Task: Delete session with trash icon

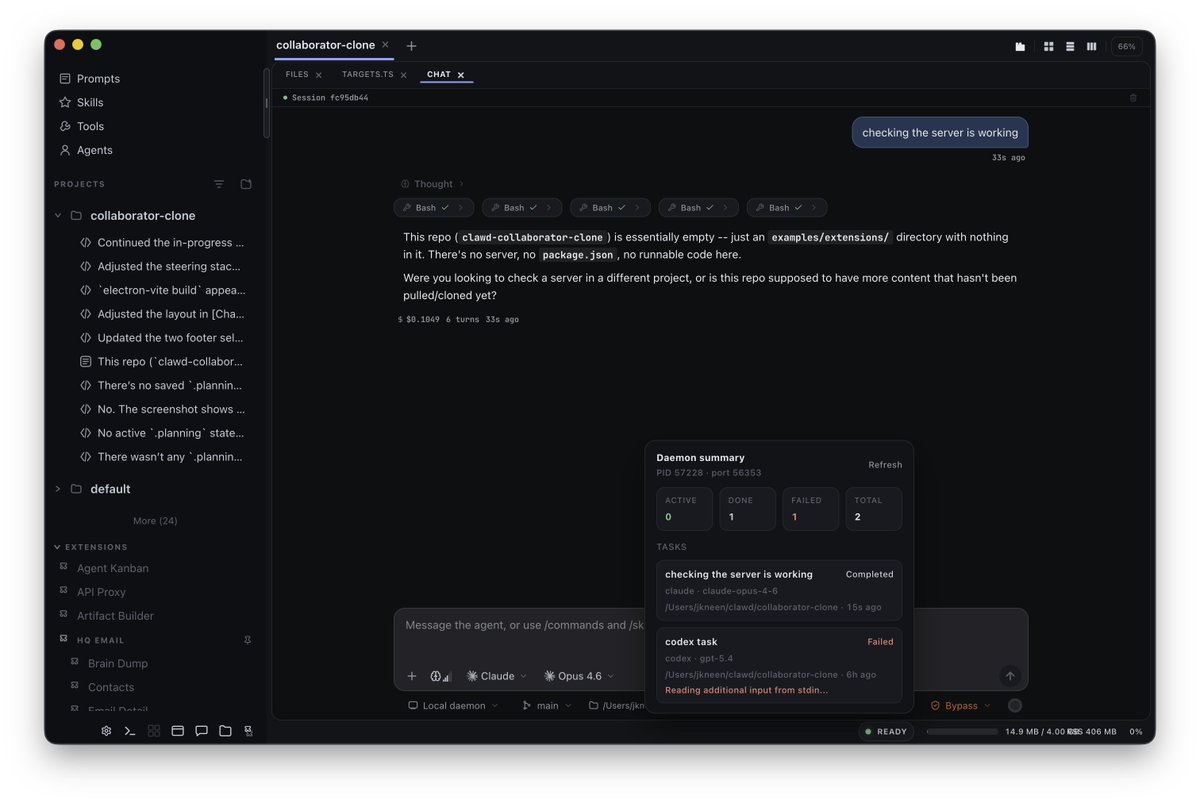Action: pos(1133,98)
